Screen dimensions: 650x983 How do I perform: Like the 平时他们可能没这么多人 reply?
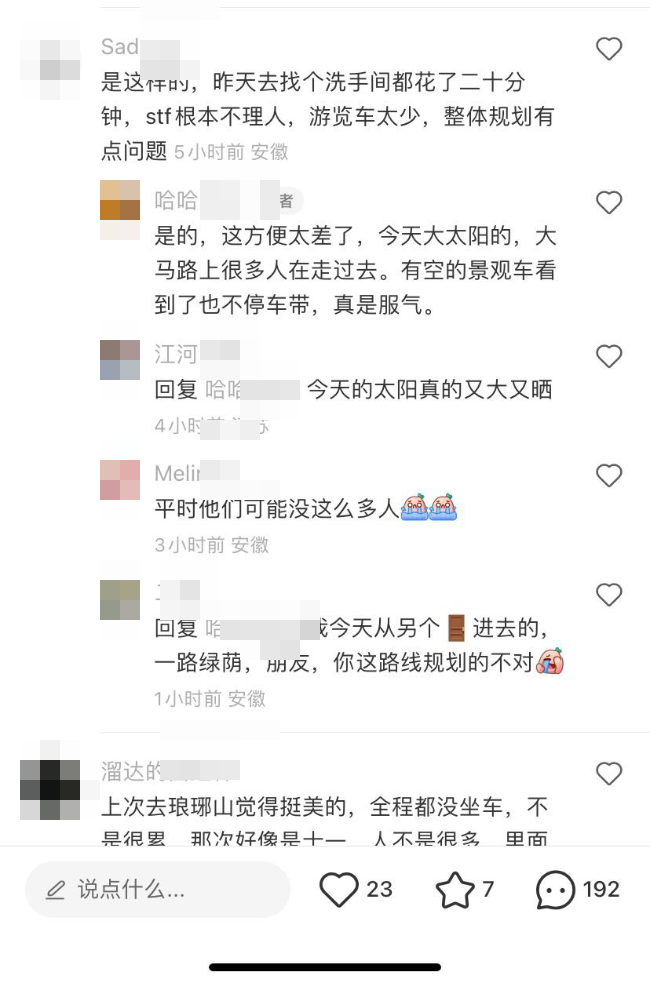pos(608,476)
